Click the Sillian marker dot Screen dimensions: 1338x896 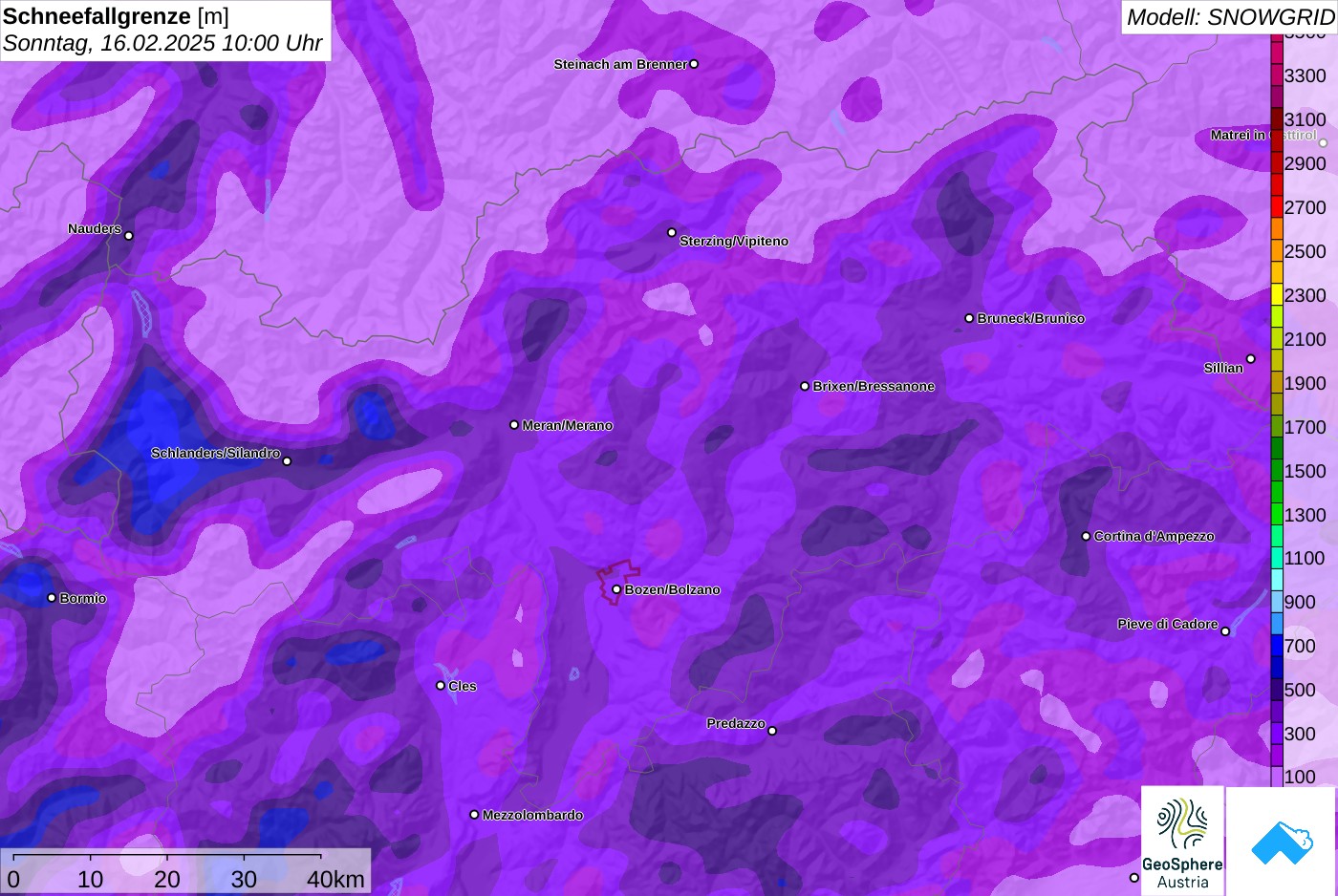point(1251,359)
